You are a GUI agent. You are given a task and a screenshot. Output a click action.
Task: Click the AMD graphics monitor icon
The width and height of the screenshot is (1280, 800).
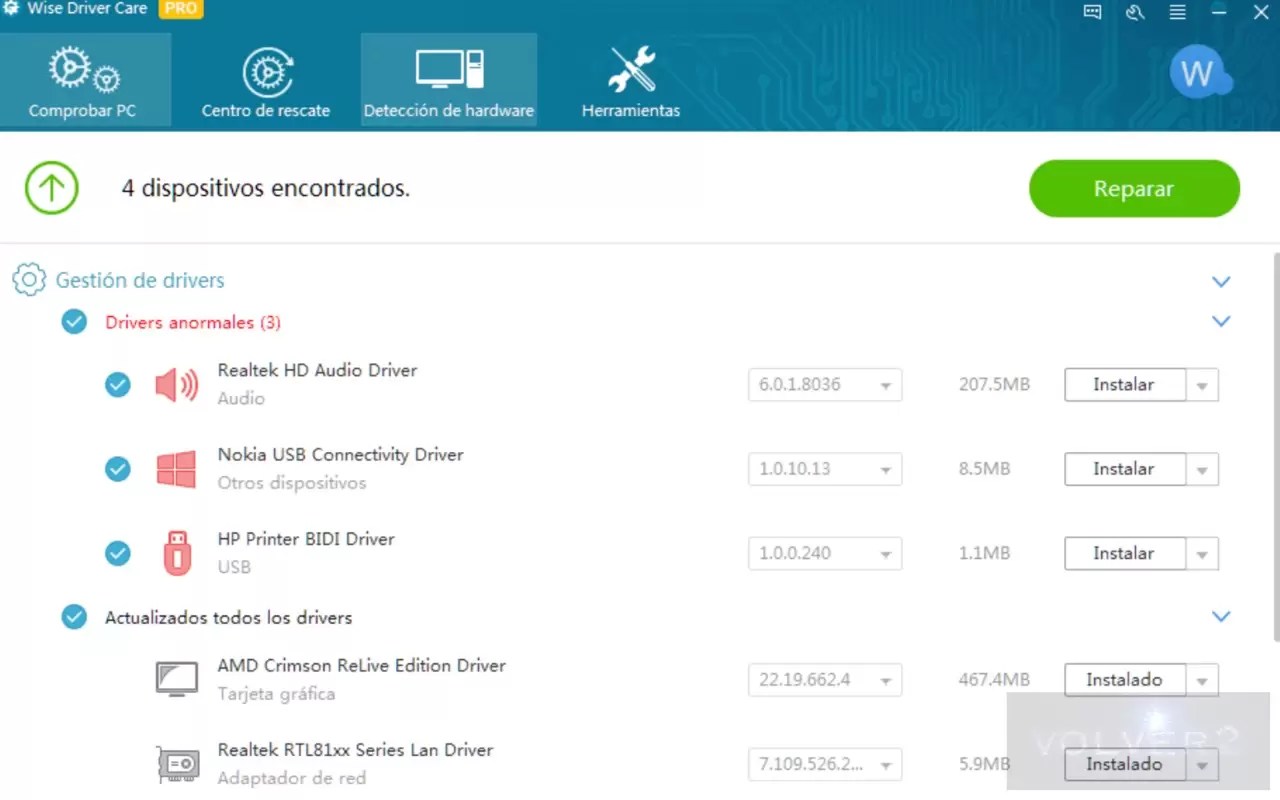pyautogui.click(x=177, y=679)
